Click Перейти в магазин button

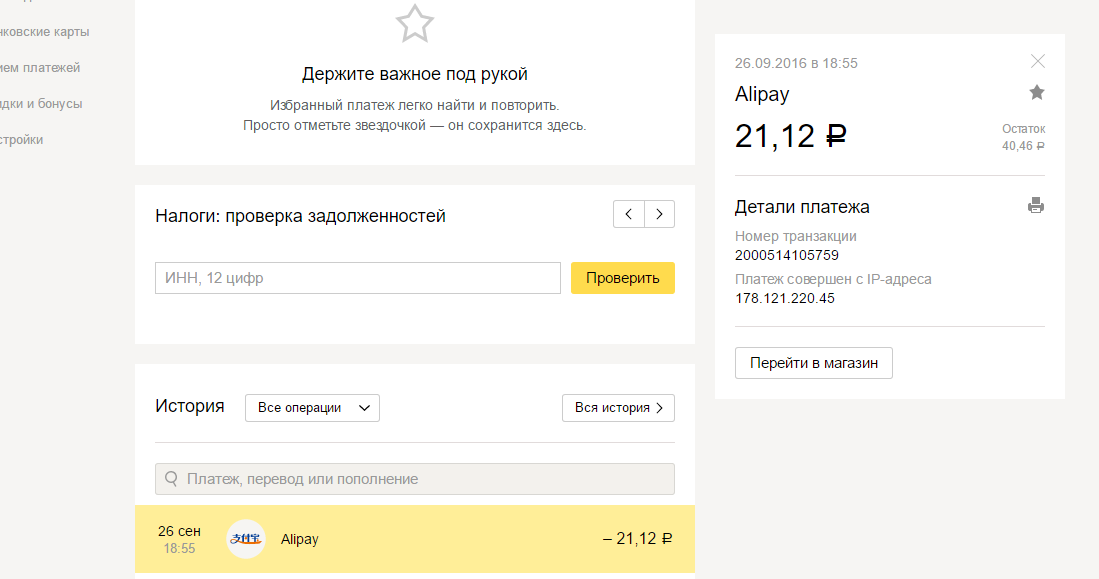(814, 363)
